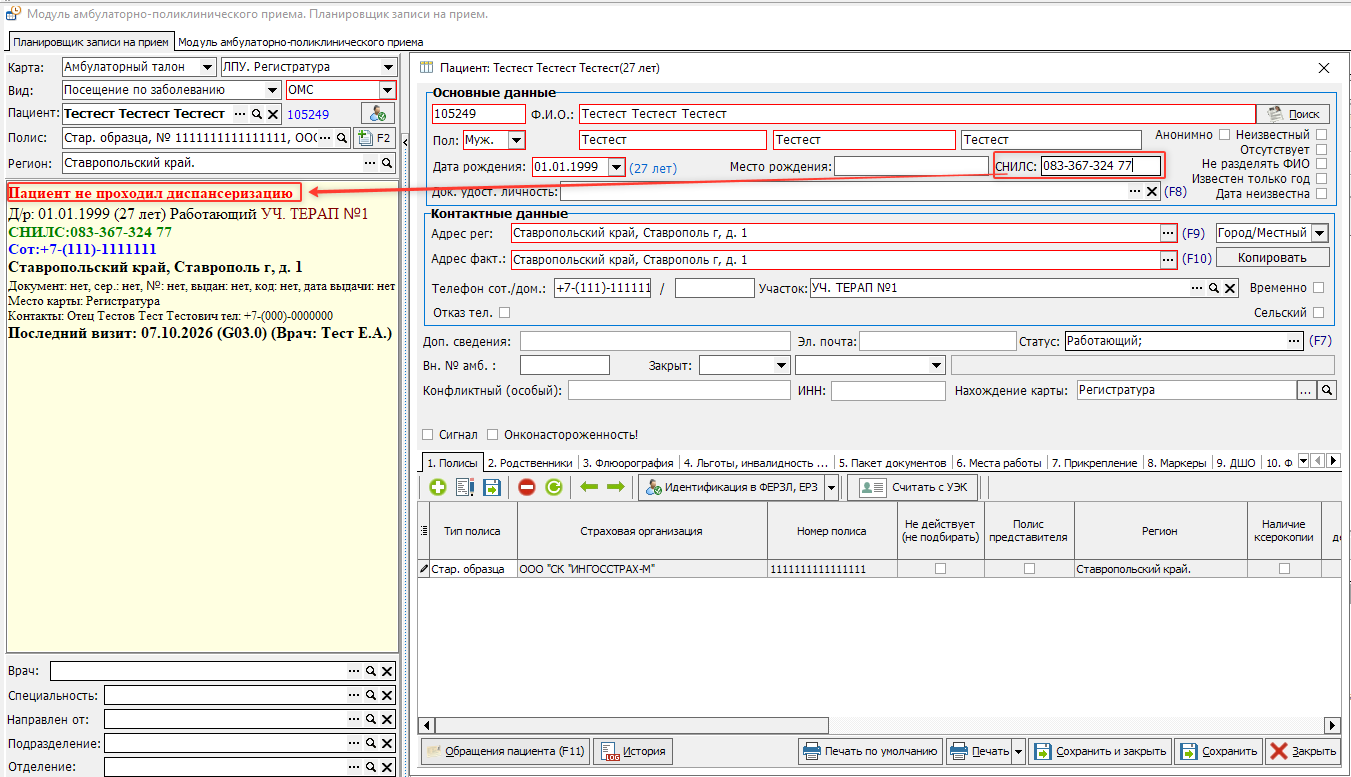Open the 5. Пакет документов tab
This screenshot has height=777, width=1351.
pyautogui.click(x=892, y=463)
